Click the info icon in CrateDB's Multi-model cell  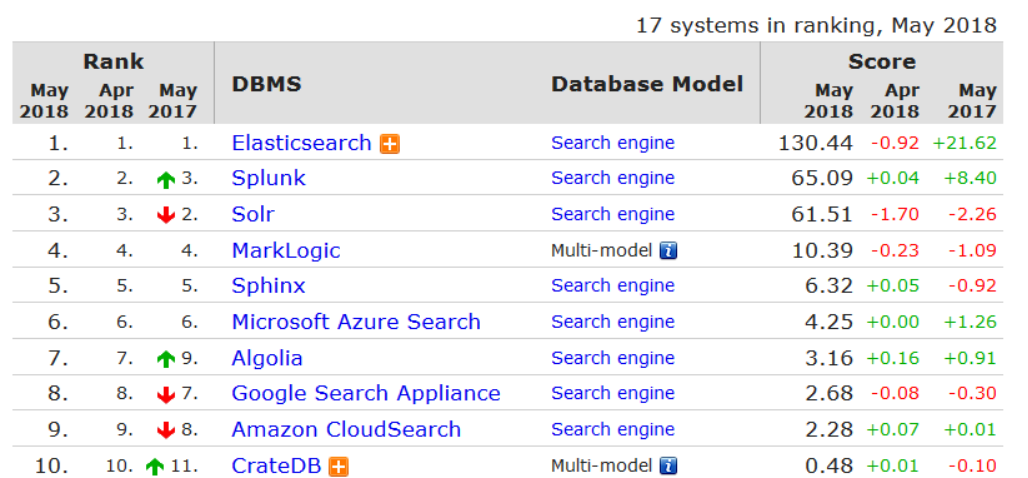coord(668,466)
